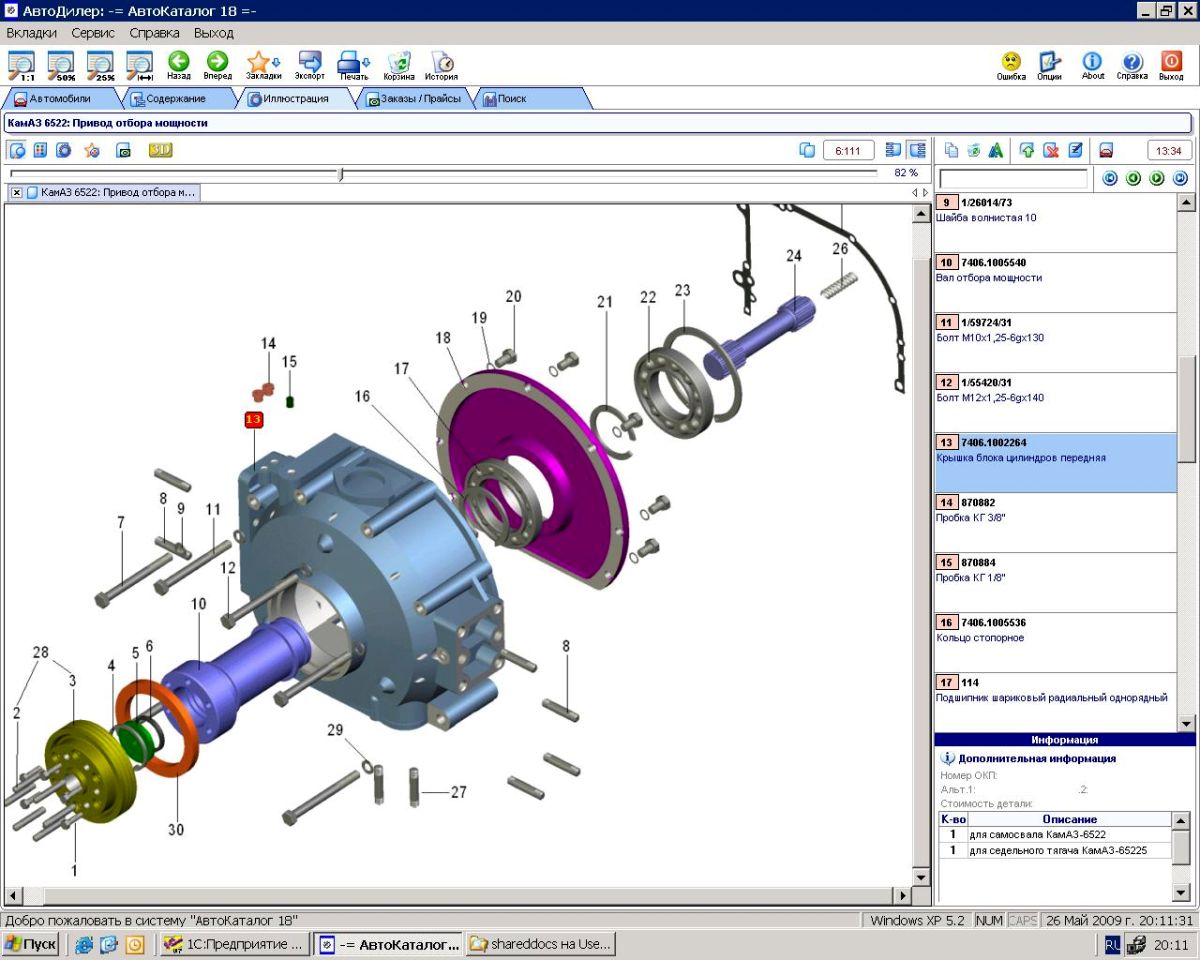Select the Иллюстрация tab
1200x960 pixels.
pos(296,99)
